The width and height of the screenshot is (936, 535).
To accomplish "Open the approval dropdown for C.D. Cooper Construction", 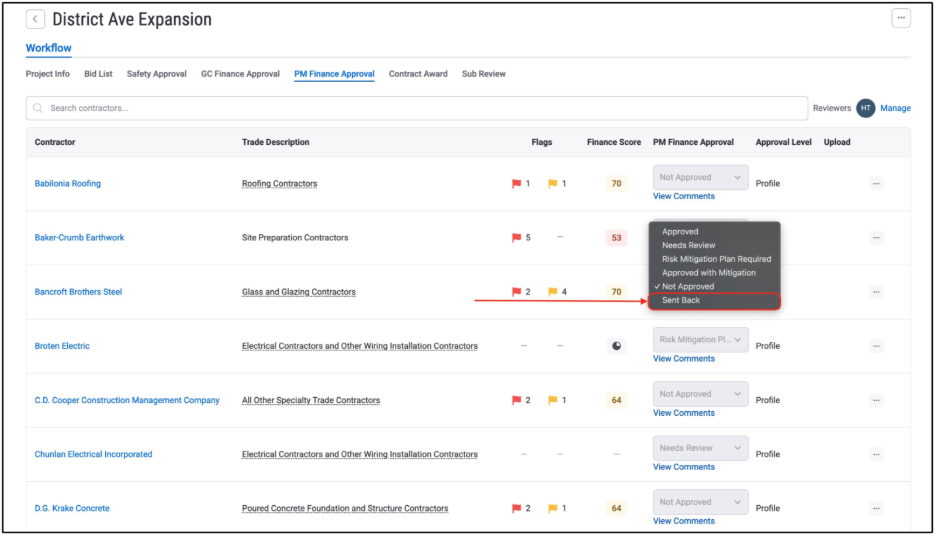I will click(700, 394).
